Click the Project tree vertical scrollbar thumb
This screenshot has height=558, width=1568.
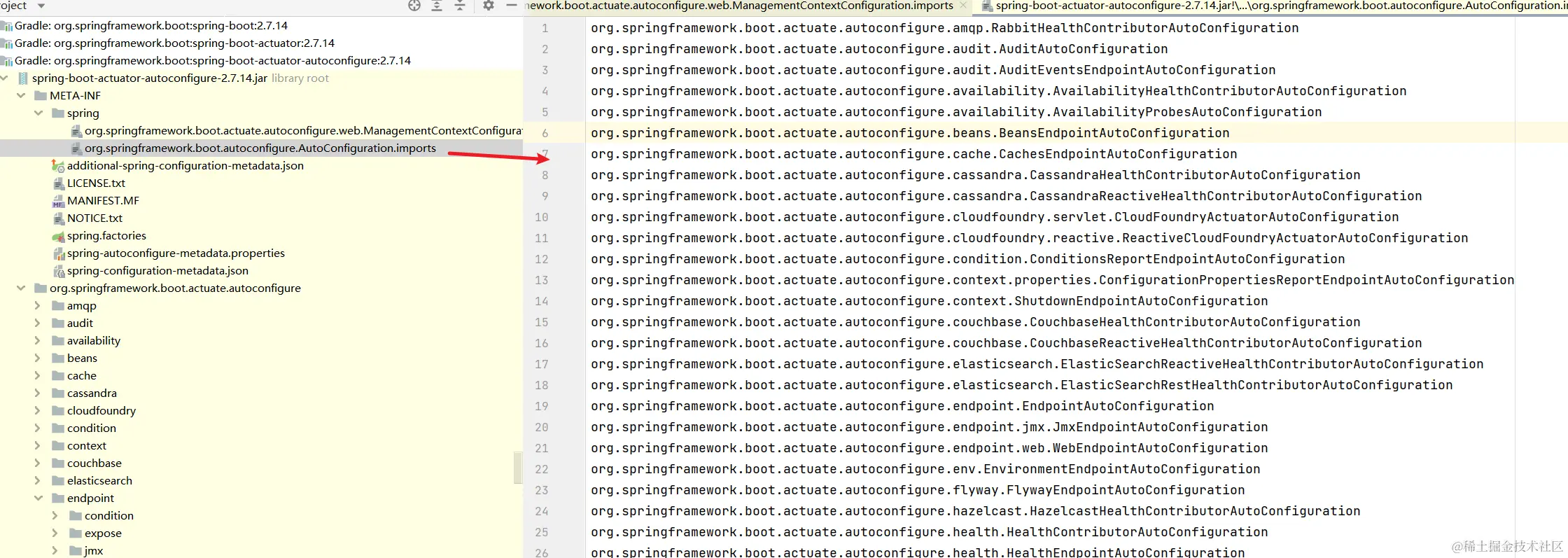518,468
